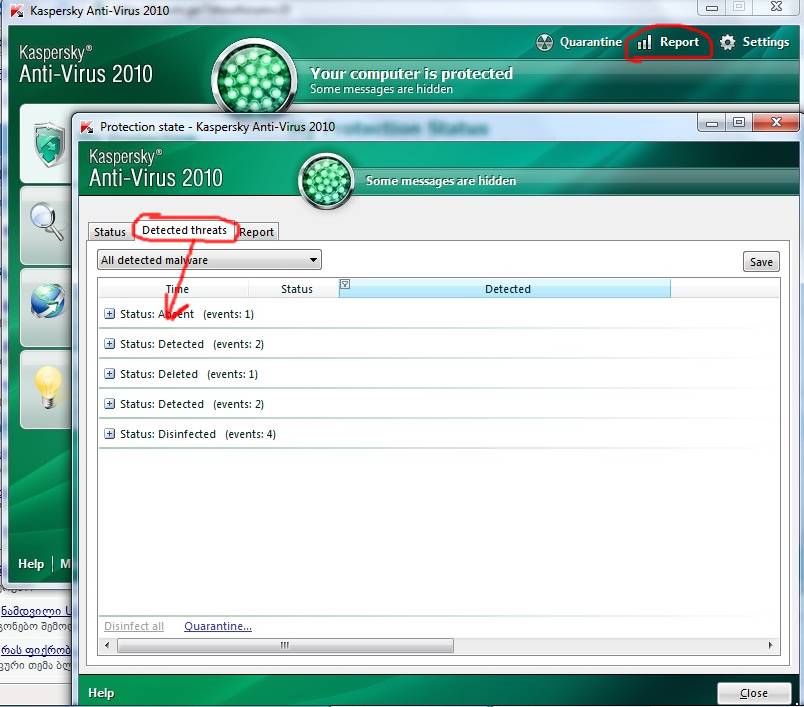Minimize the Protection state window
Image resolution: width=804 pixels, height=707 pixels.
(712, 123)
